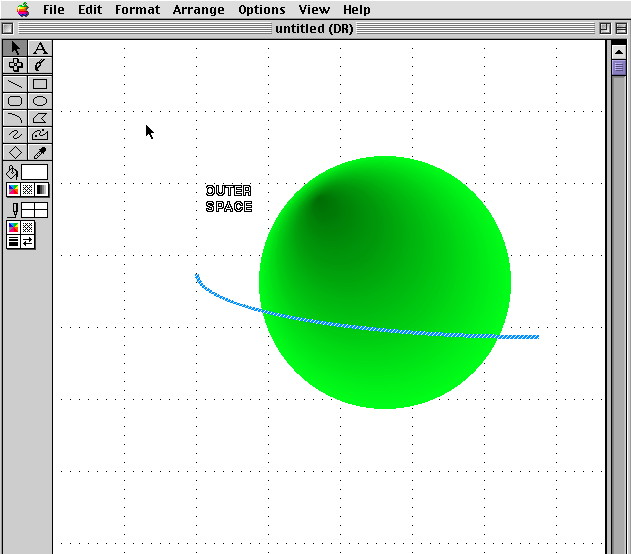This screenshot has width=631, height=554.
Task: Select the Rounded Rectangle tool
Action: coord(15,101)
